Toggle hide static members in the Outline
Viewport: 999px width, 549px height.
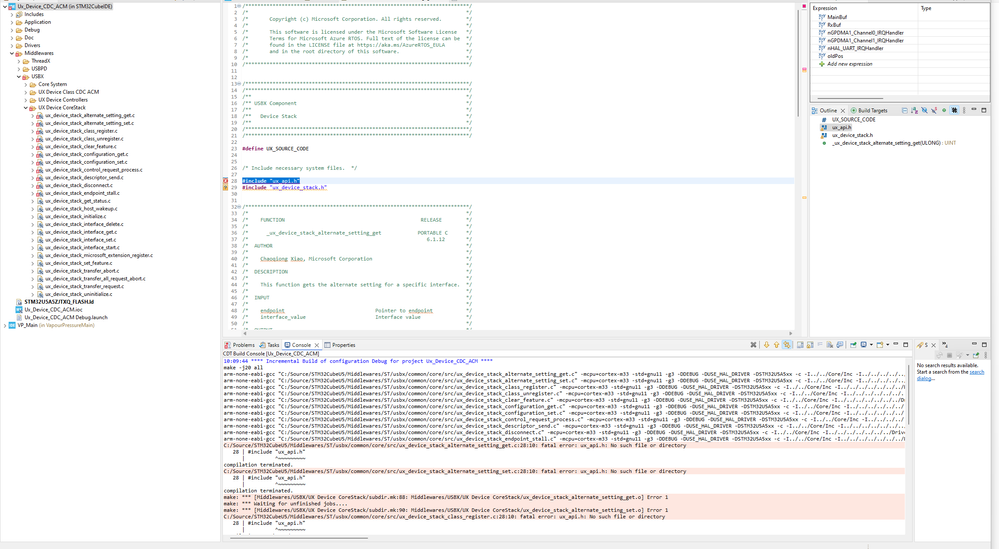(934, 110)
